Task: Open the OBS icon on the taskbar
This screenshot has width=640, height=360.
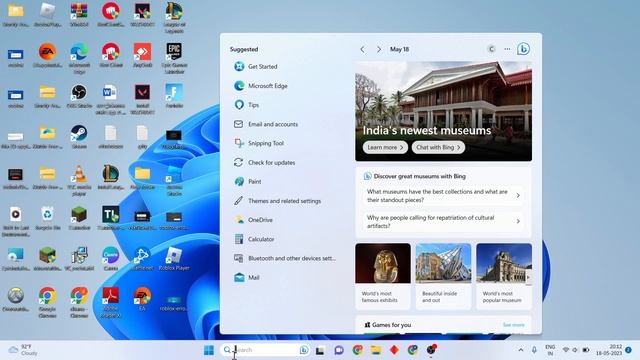Action: [x=431, y=350]
